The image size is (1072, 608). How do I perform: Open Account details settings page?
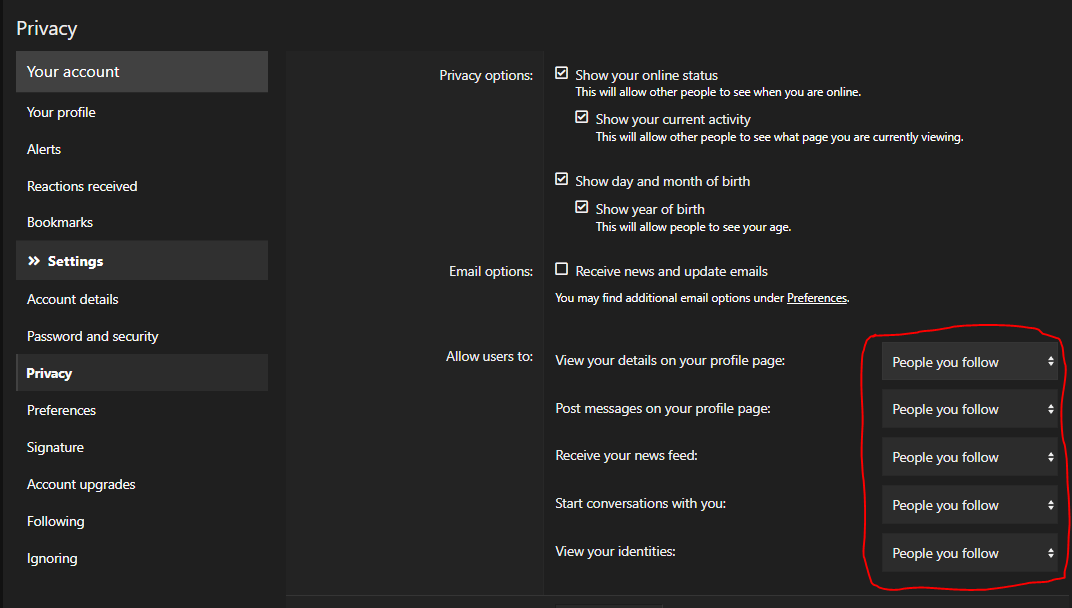[x=72, y=299]
